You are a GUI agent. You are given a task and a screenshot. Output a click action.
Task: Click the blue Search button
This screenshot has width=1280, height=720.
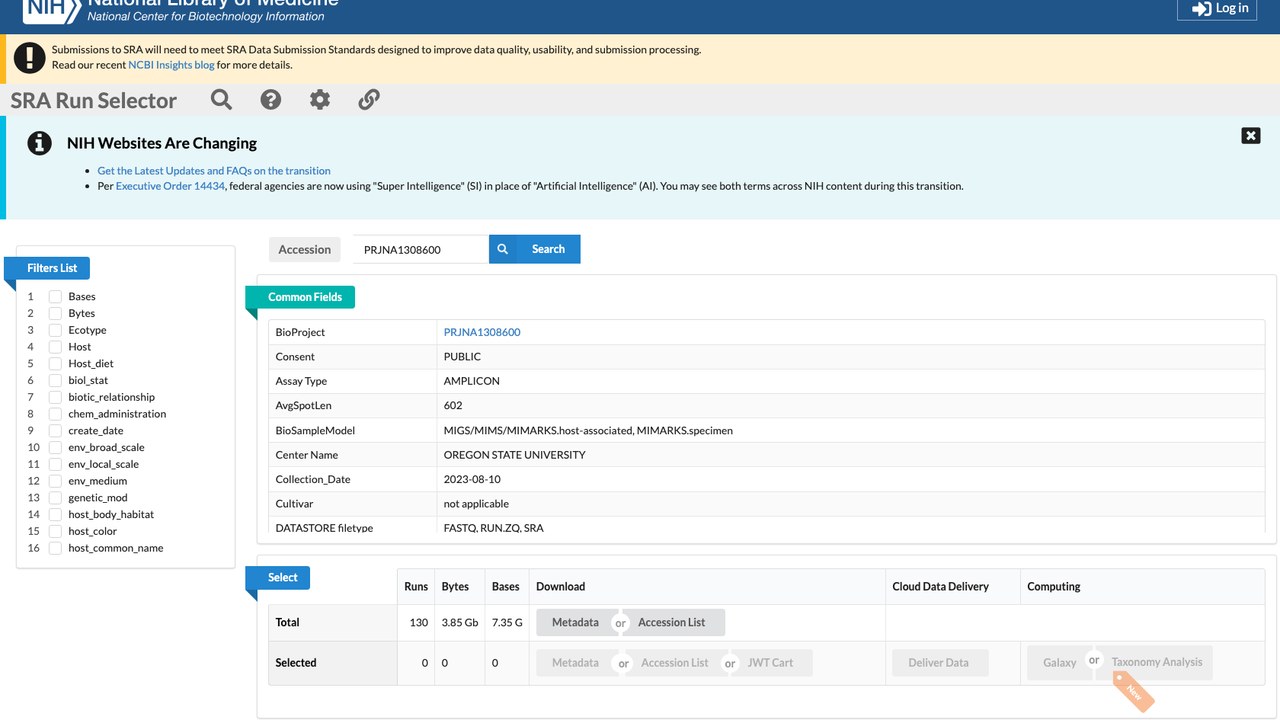click(535, 249)
